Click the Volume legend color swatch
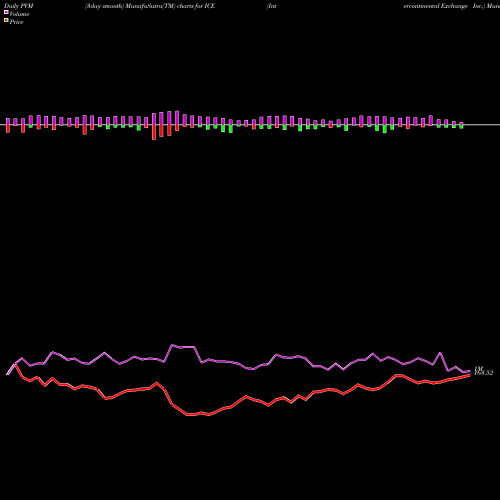Screen dimensions: 500x500 click(6, 12)
